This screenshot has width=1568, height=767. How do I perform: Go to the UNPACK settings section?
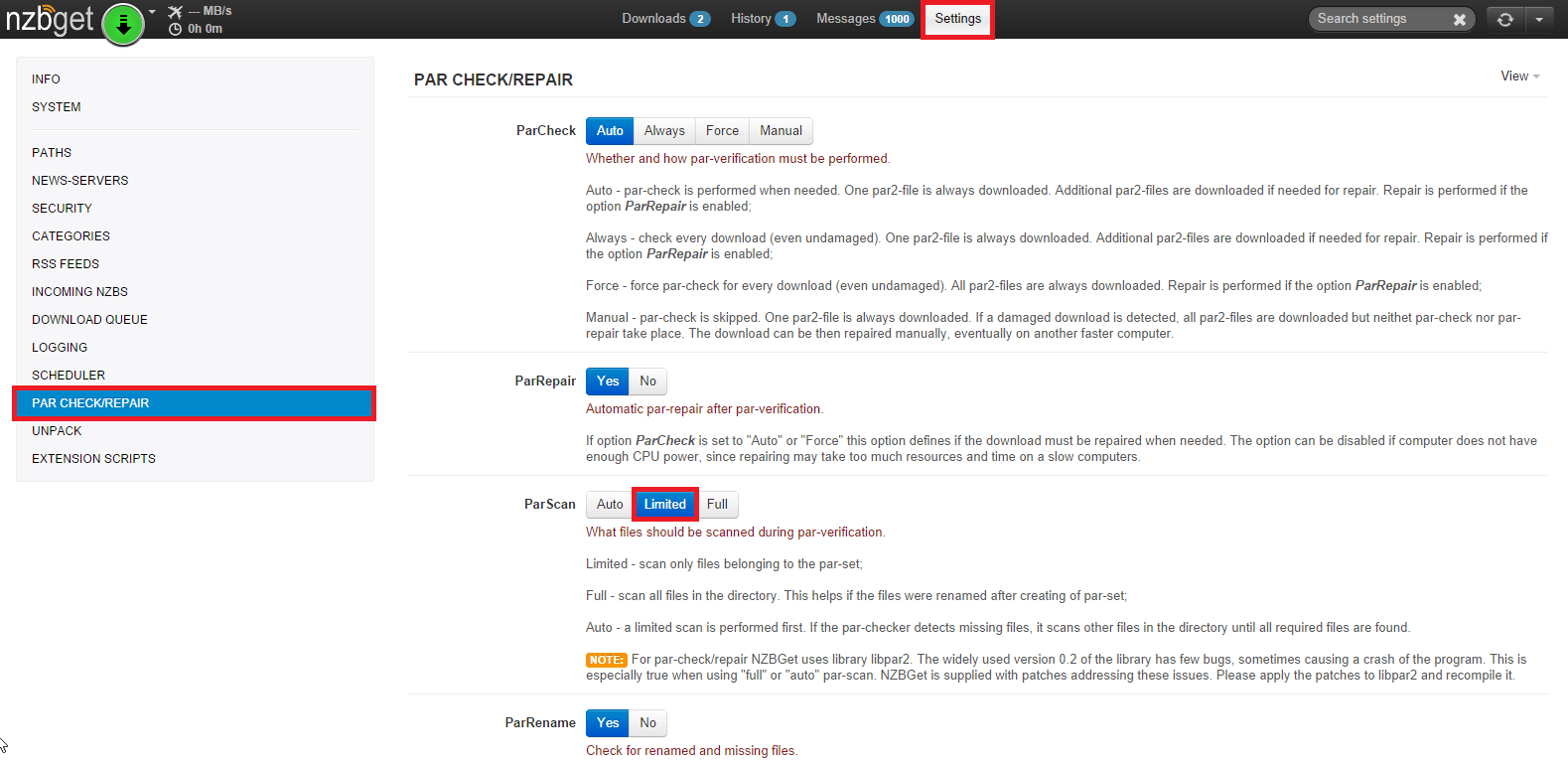(x=57, y=431)
